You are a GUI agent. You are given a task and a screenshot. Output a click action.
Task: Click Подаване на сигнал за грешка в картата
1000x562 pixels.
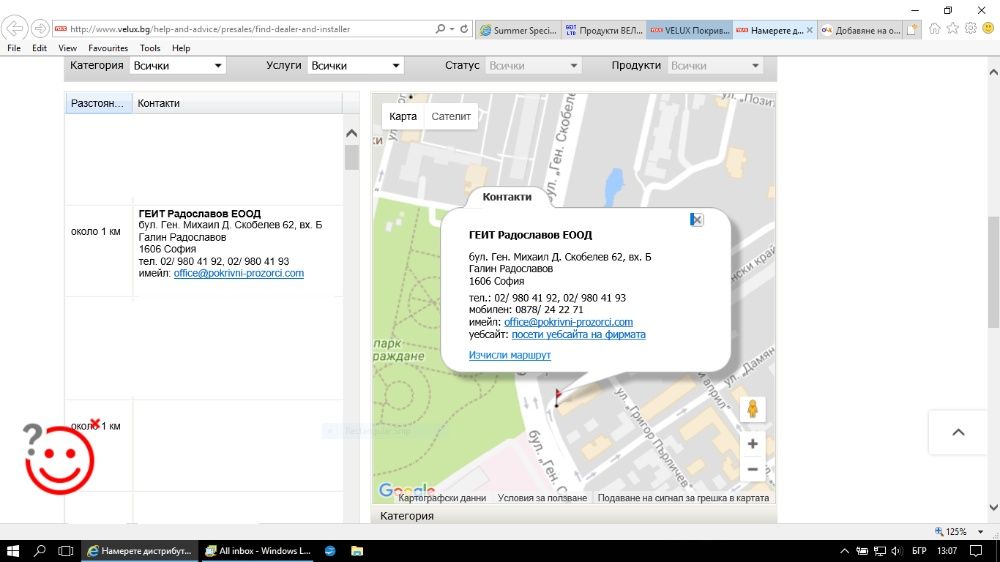683,498
